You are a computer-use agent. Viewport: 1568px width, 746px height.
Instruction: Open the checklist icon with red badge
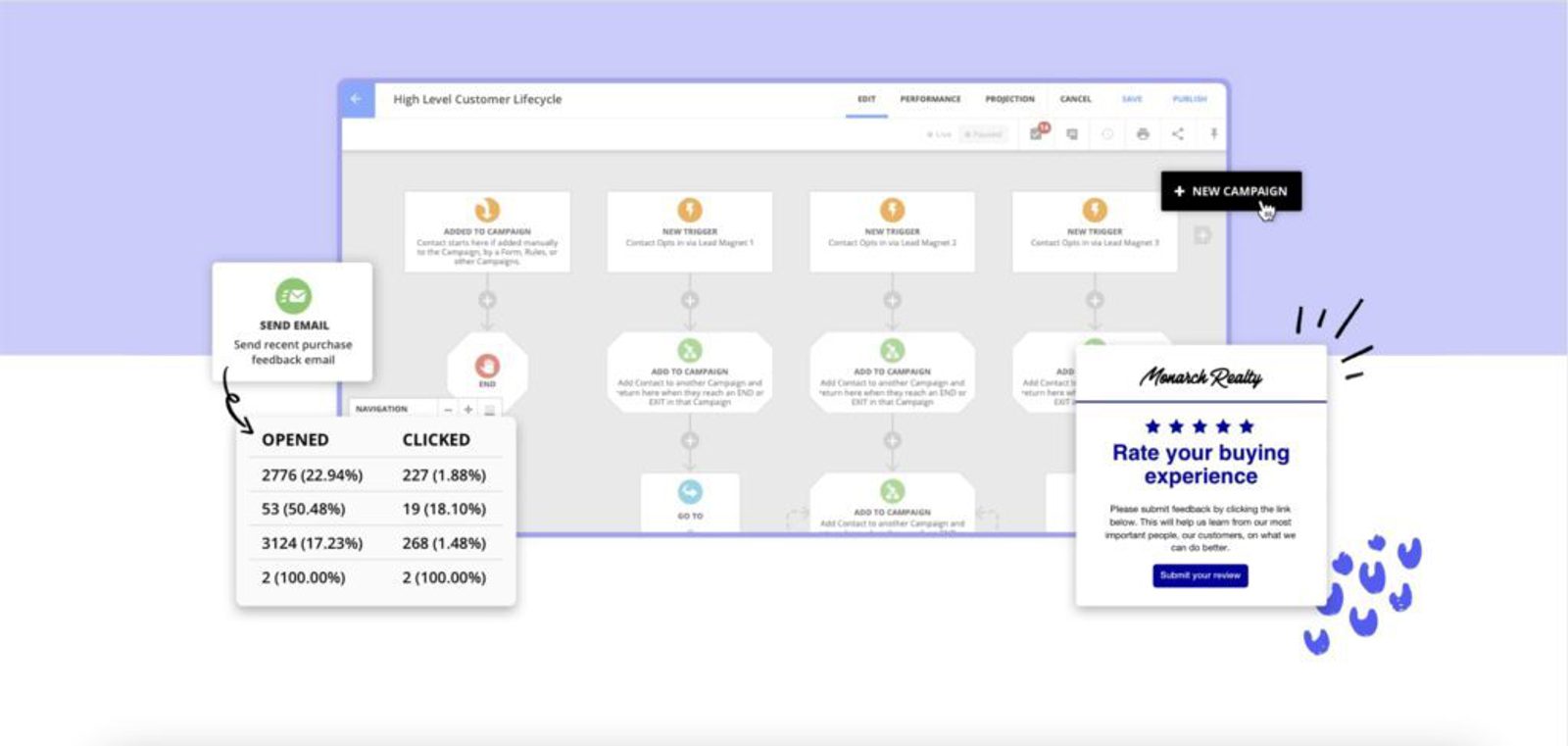coord(1037,133)
